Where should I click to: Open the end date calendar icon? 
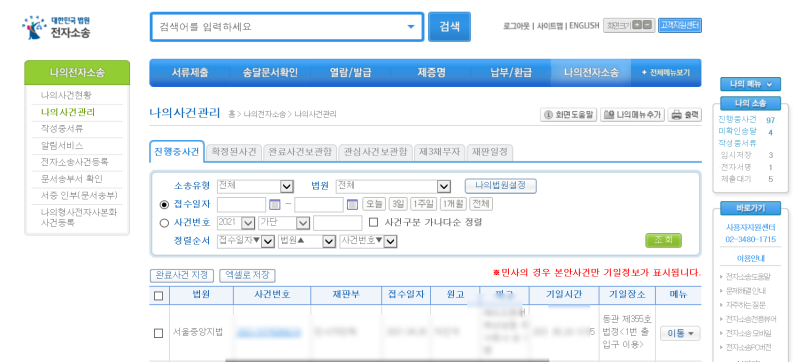pyautogui.click(x=352, y=204)
